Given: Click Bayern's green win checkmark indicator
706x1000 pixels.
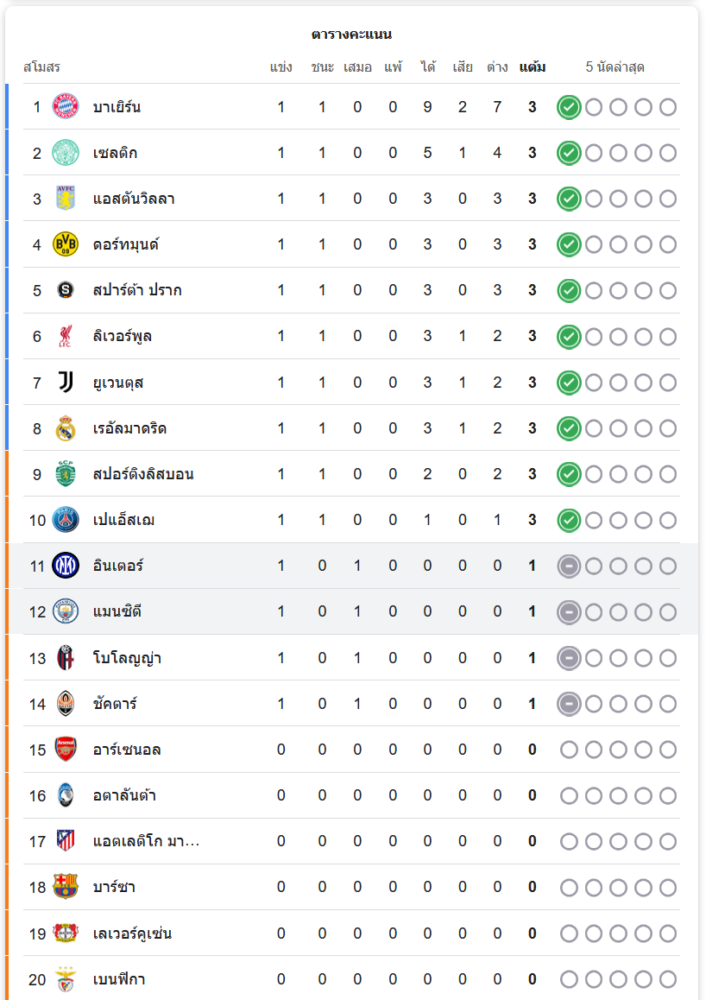Looking at the screenshot, I should point(569,107).
